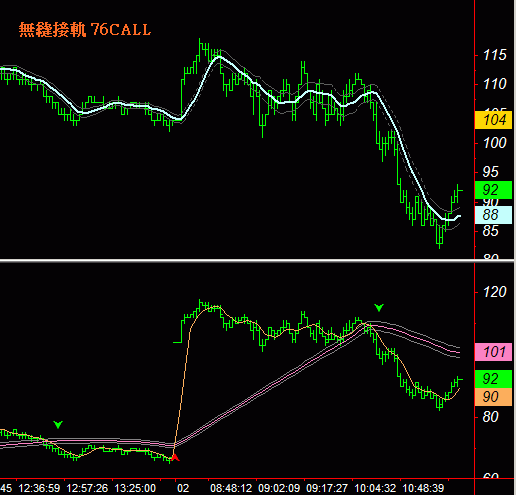Viewport: 516px width, 495px height.
Task: Click the 115 axis value
Action: point(495,55)
